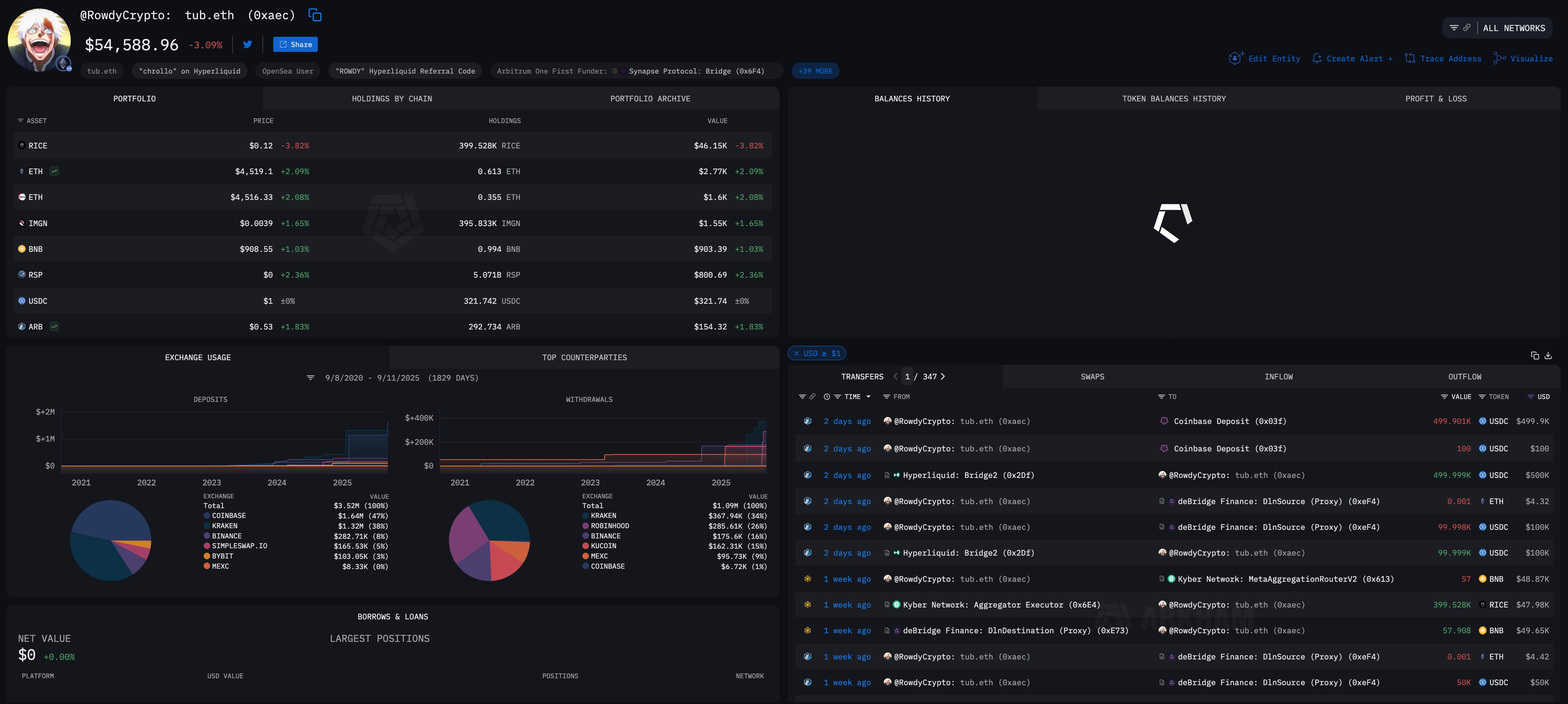
Task: Open Coinbase Deposit link in 499.901K USDC row
Action: pos(1229,421)
